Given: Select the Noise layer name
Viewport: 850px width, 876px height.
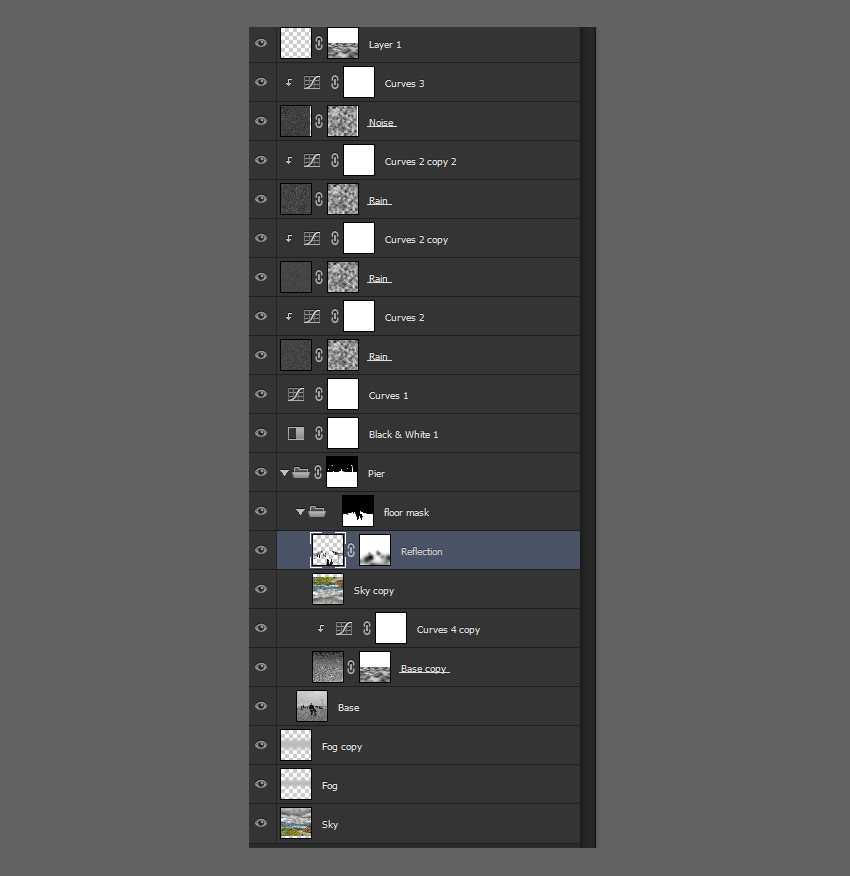Looking at the screenshot, I should [382, 122].
